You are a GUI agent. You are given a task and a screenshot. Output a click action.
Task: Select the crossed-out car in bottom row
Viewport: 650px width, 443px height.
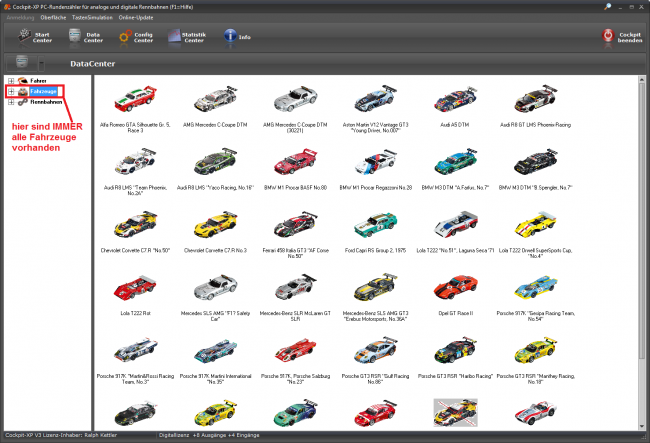point(455,413)
